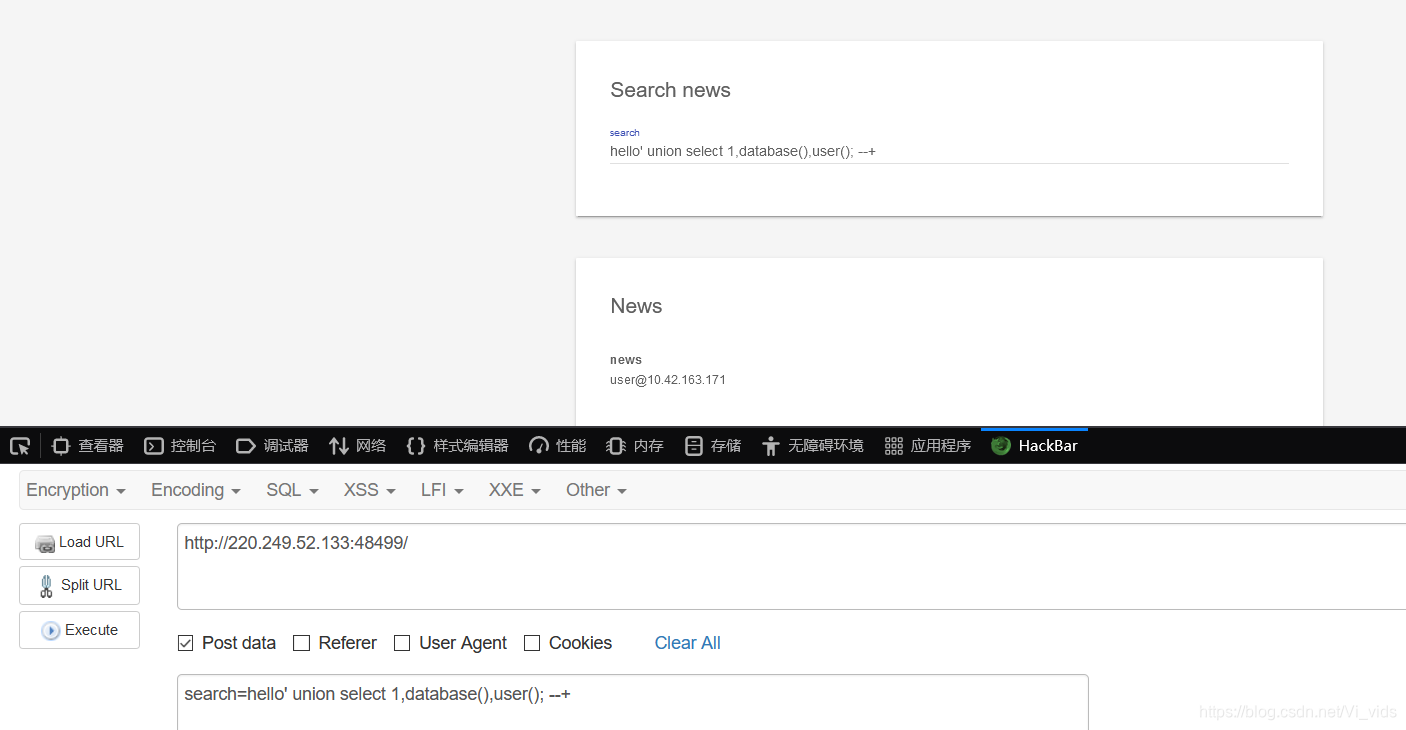
Task: Click the Search news heading
Action: tap(670, 90)
